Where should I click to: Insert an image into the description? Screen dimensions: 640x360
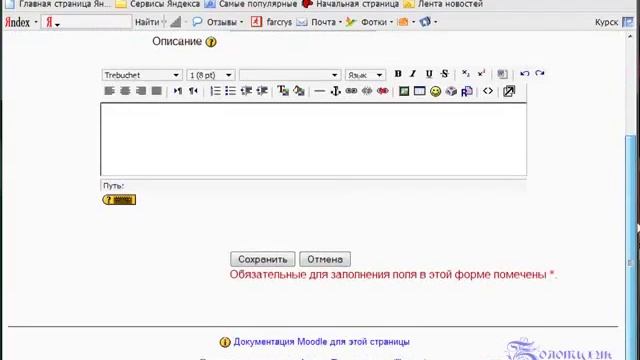coord(404,91)
